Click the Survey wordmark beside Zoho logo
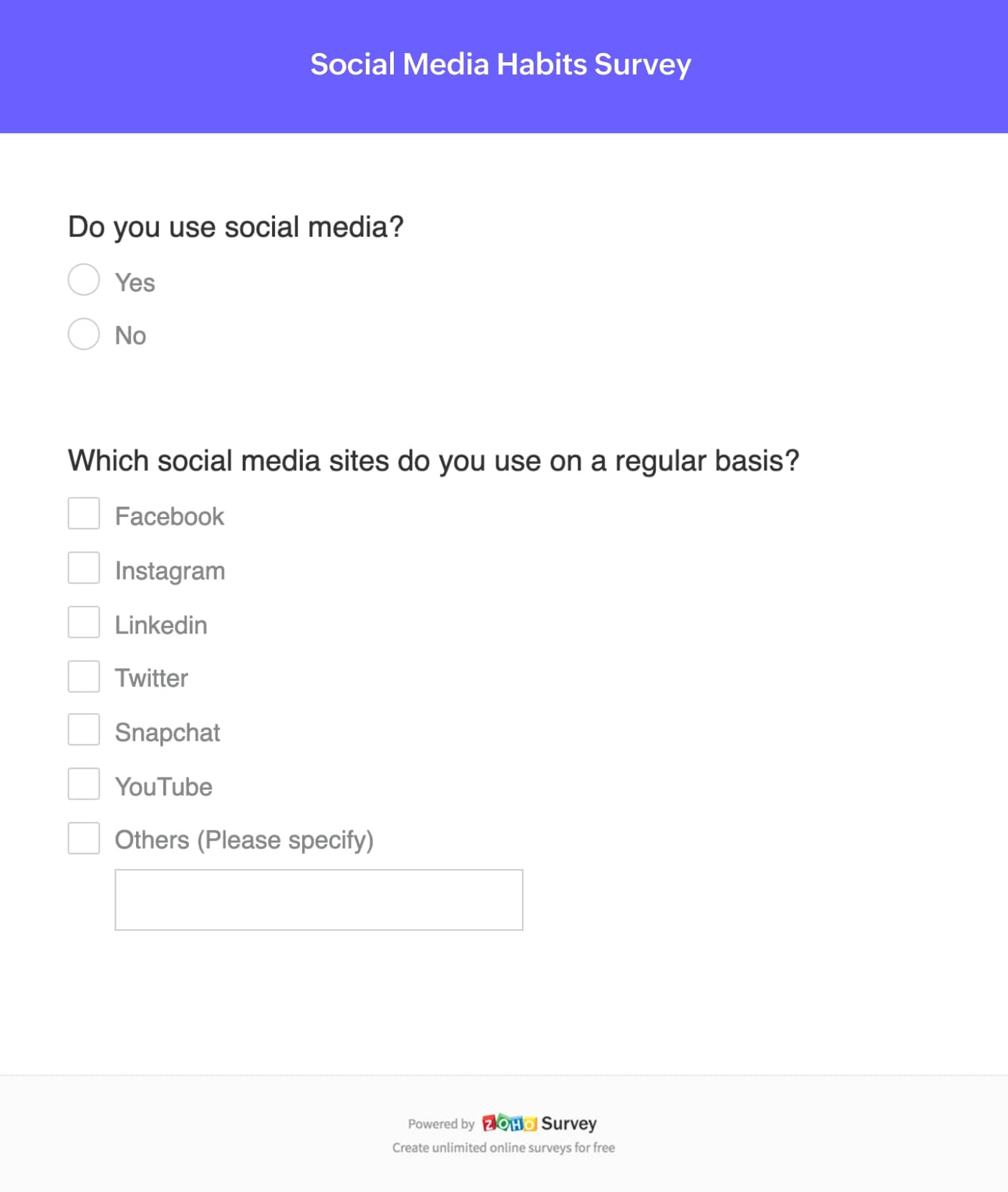The width and height of the screenshot is (1008, 1192). click(x=569, y=1123)
